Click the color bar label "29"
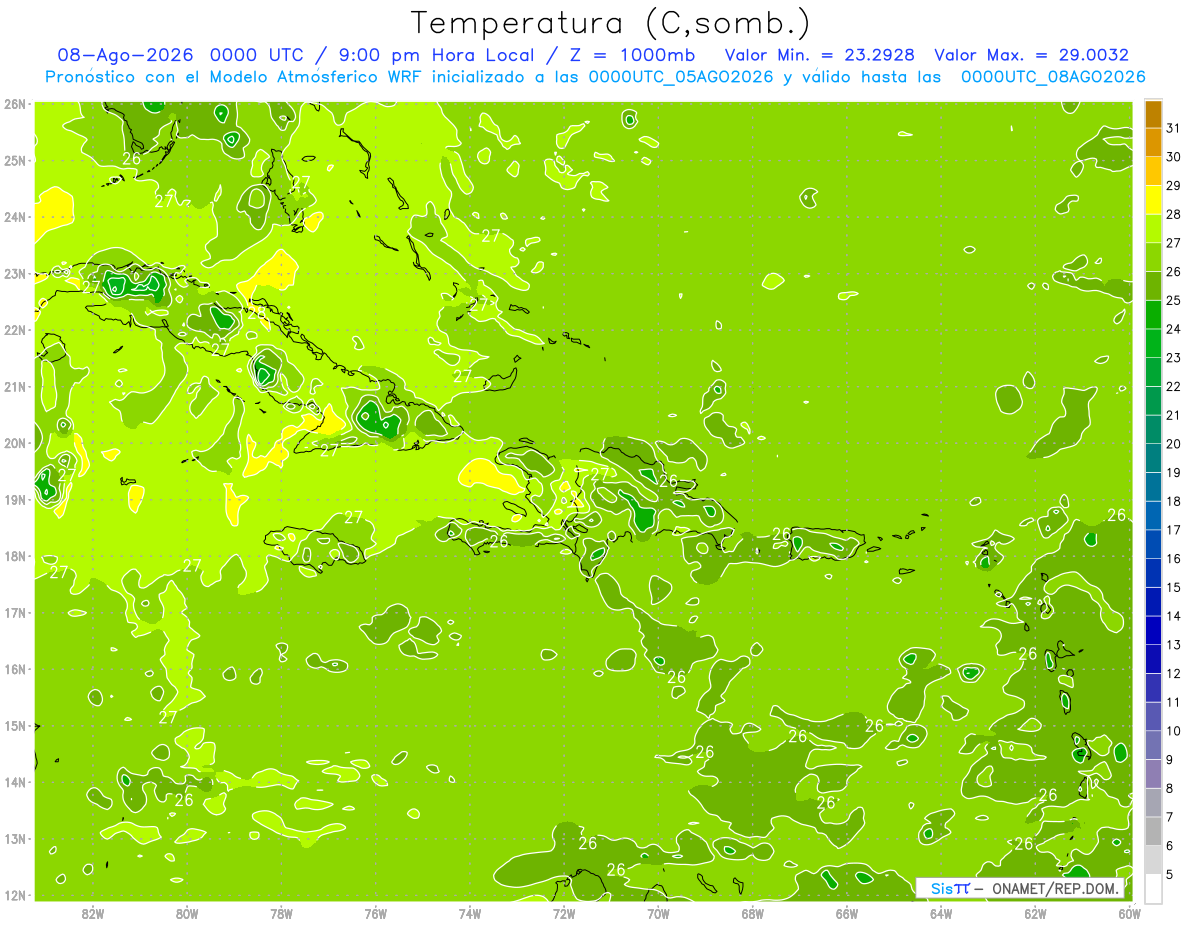The width and height of the screenshot is (1200, 927). [x=1173, y=186]
